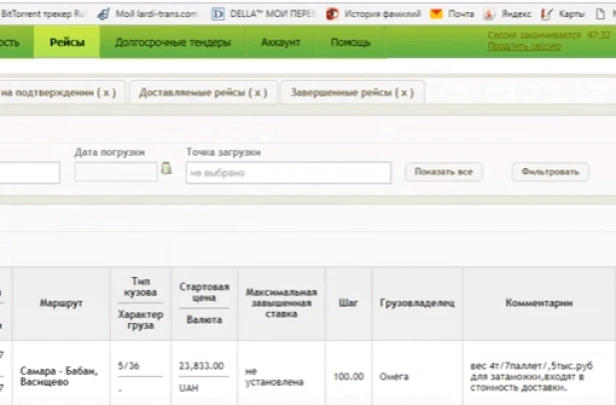The height and width of the screenshot is (405, 616).
Task: Select the Рейсы menu tab
Action: pyautogui.click(x=66, y=43)
